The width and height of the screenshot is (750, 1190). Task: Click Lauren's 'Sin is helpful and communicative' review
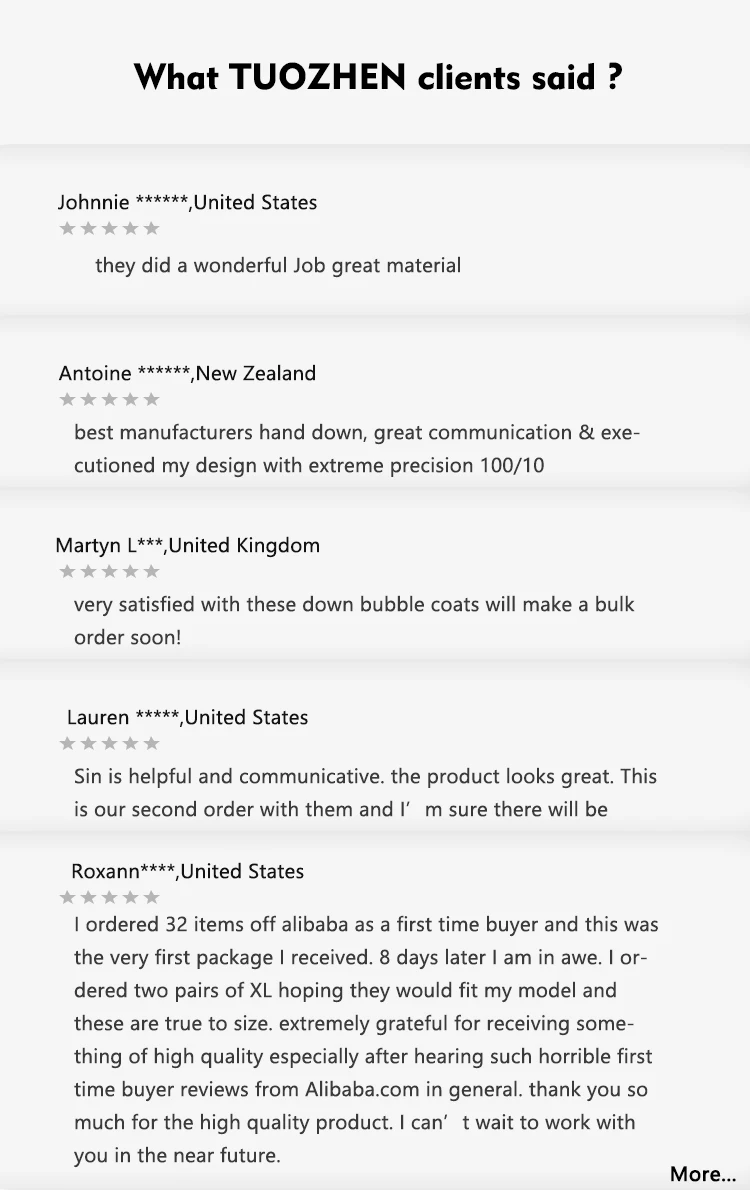click(365, 792)
